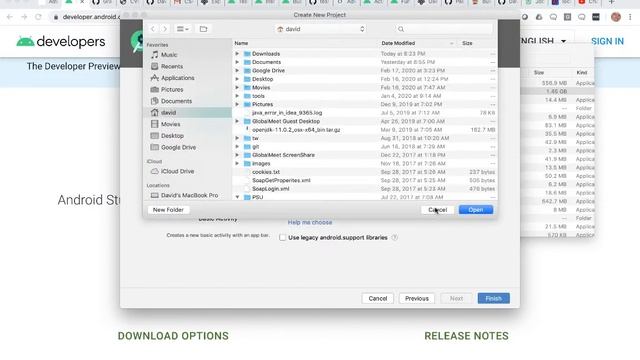Open the ENGLISH language dropdown

544,41
